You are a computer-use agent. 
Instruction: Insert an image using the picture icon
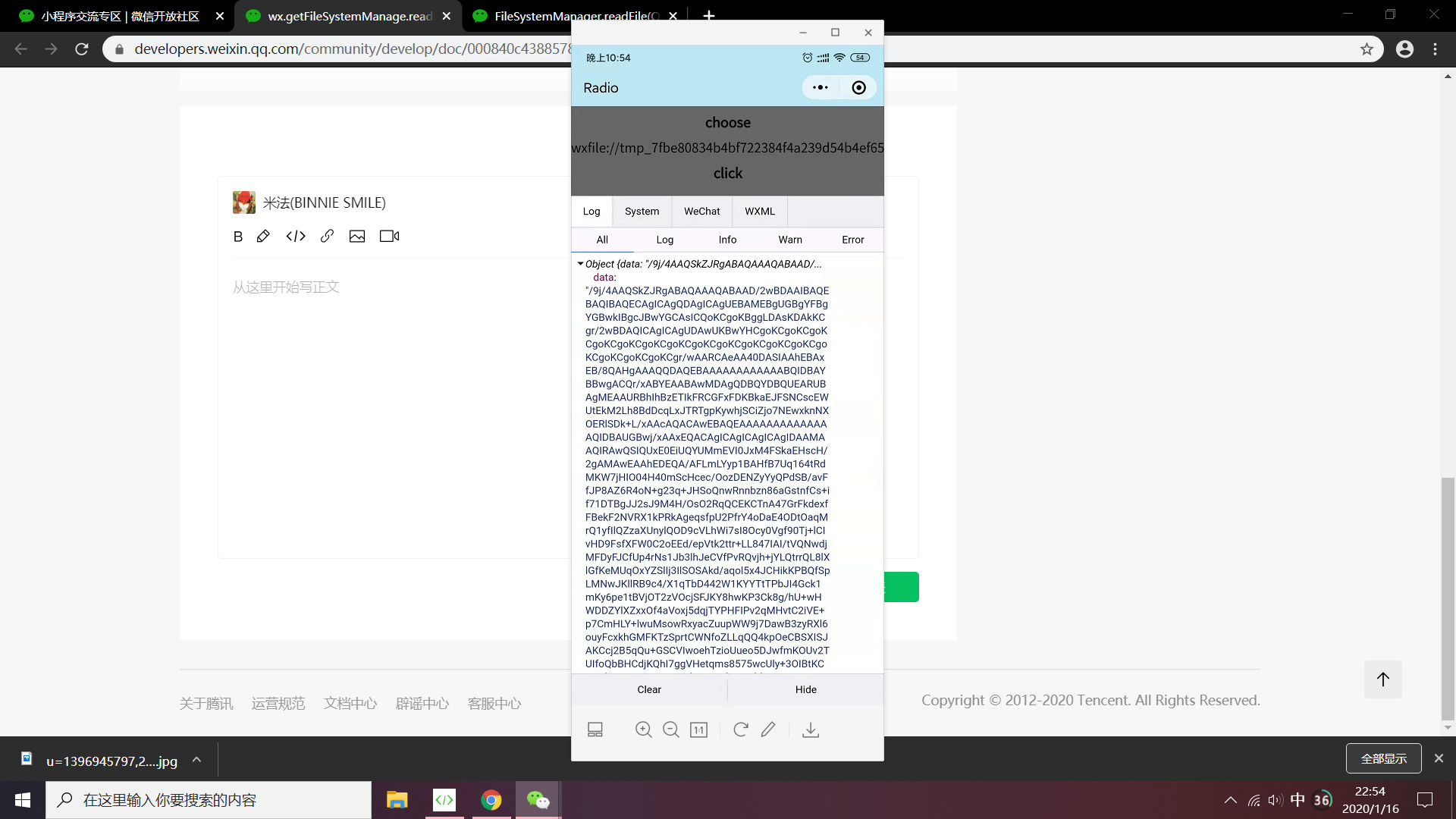click(x=357, y=237)
